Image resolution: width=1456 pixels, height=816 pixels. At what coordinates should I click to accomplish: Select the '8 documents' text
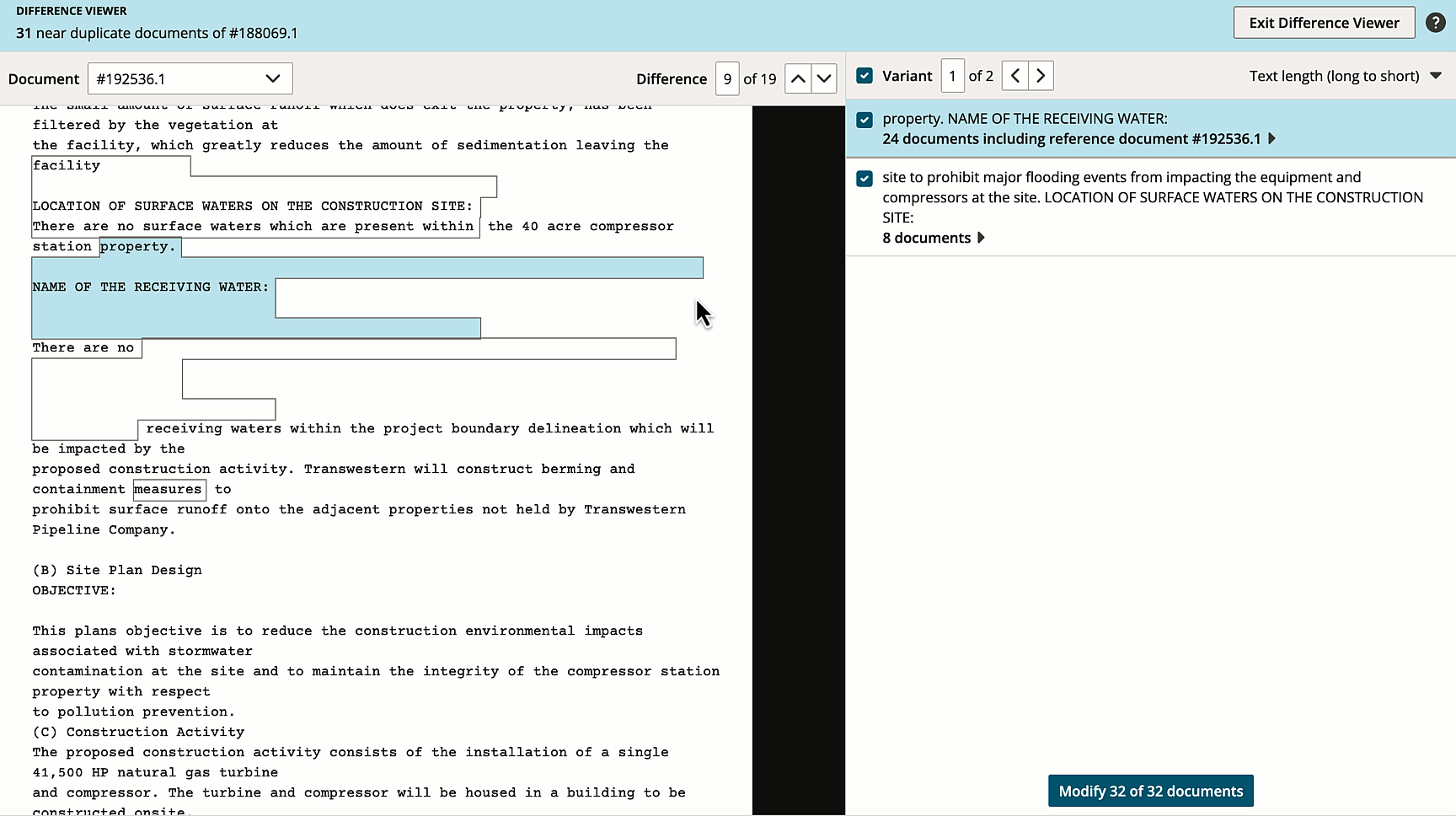tap(927, 238)
